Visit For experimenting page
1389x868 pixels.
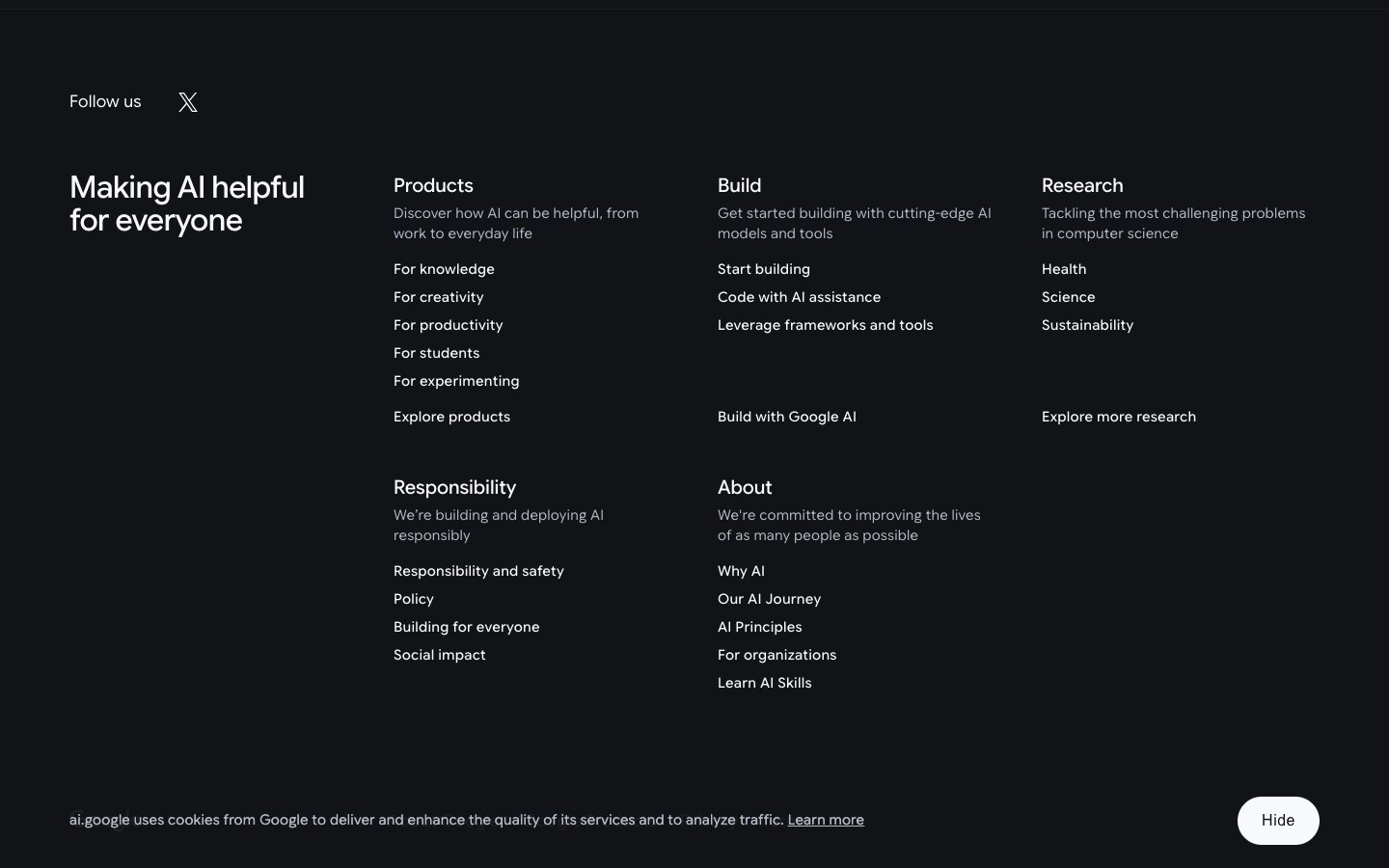click(456, 381)
